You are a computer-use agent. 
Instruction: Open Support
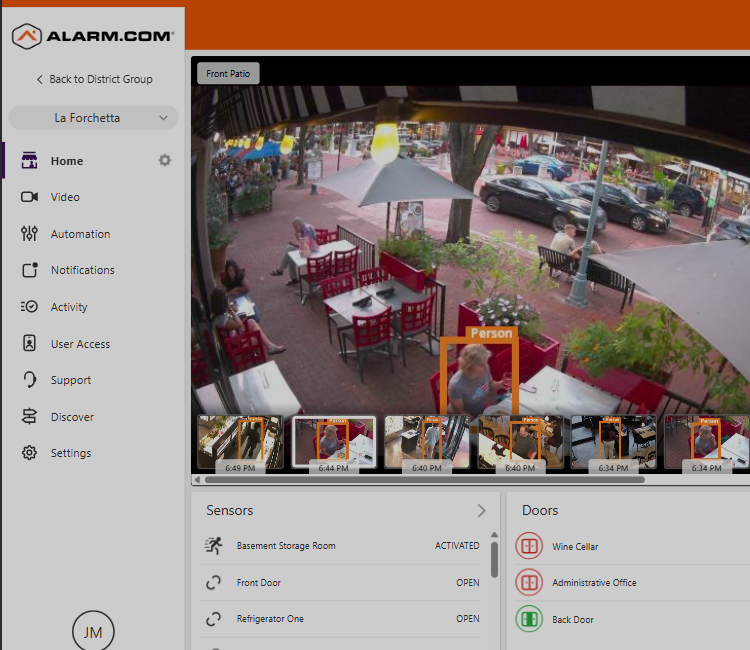(x=71, y=380)
